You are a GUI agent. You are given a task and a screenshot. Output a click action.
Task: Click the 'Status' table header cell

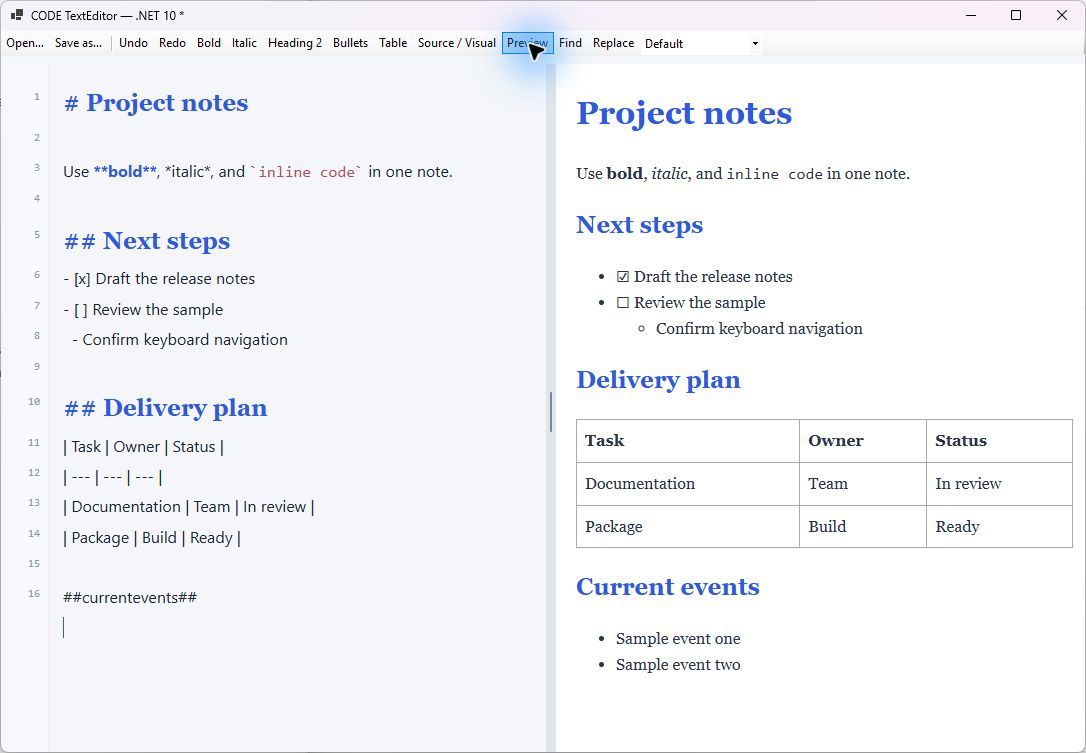[999, 441]
